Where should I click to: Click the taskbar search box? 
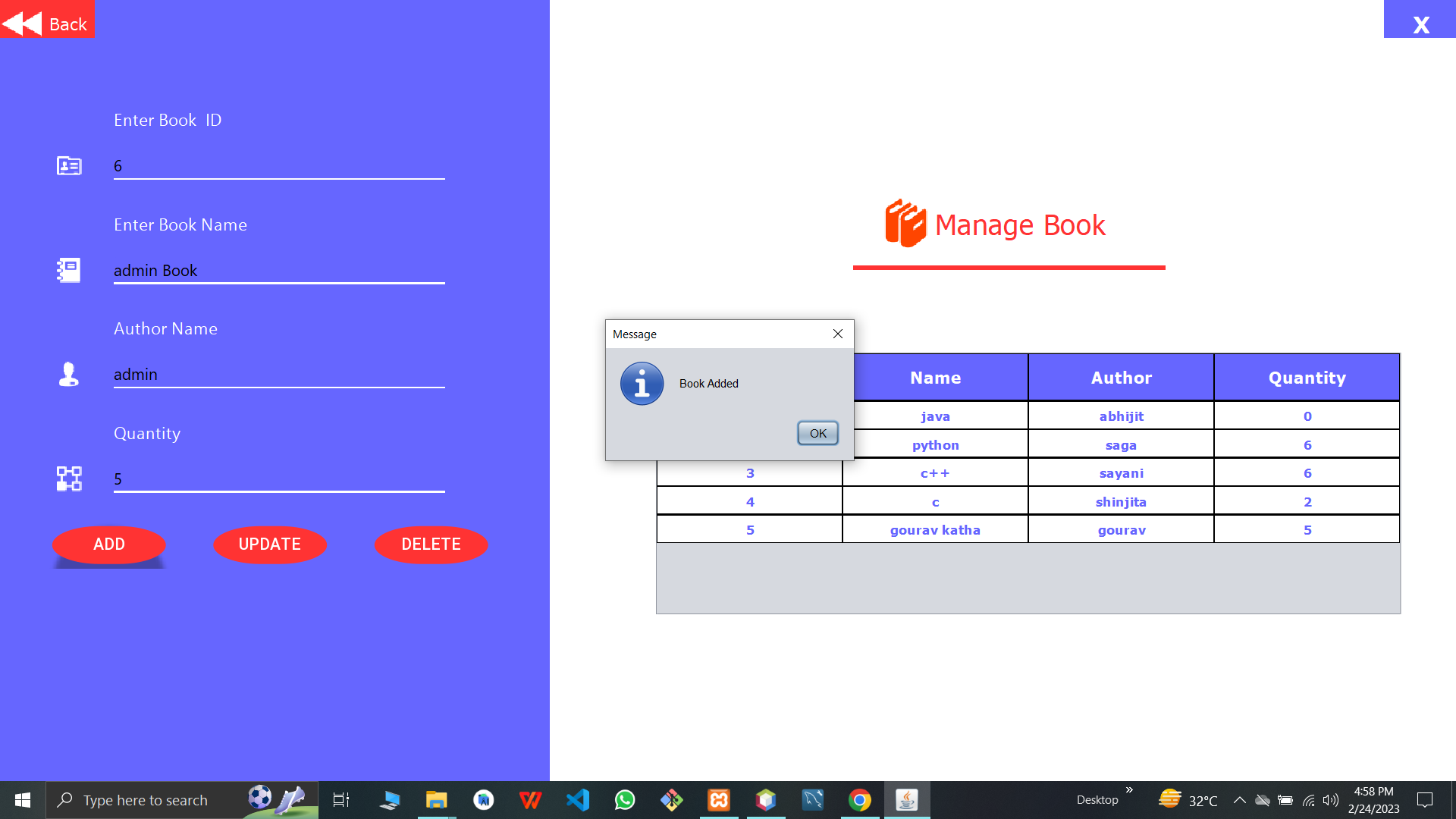[x=182, y=800]
